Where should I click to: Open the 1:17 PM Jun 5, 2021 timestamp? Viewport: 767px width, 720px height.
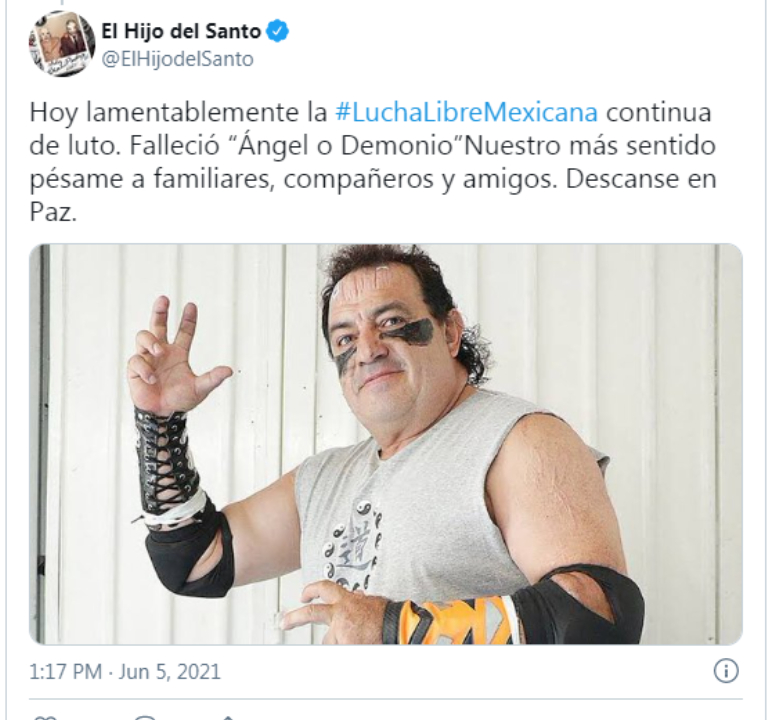pos(125,672)
